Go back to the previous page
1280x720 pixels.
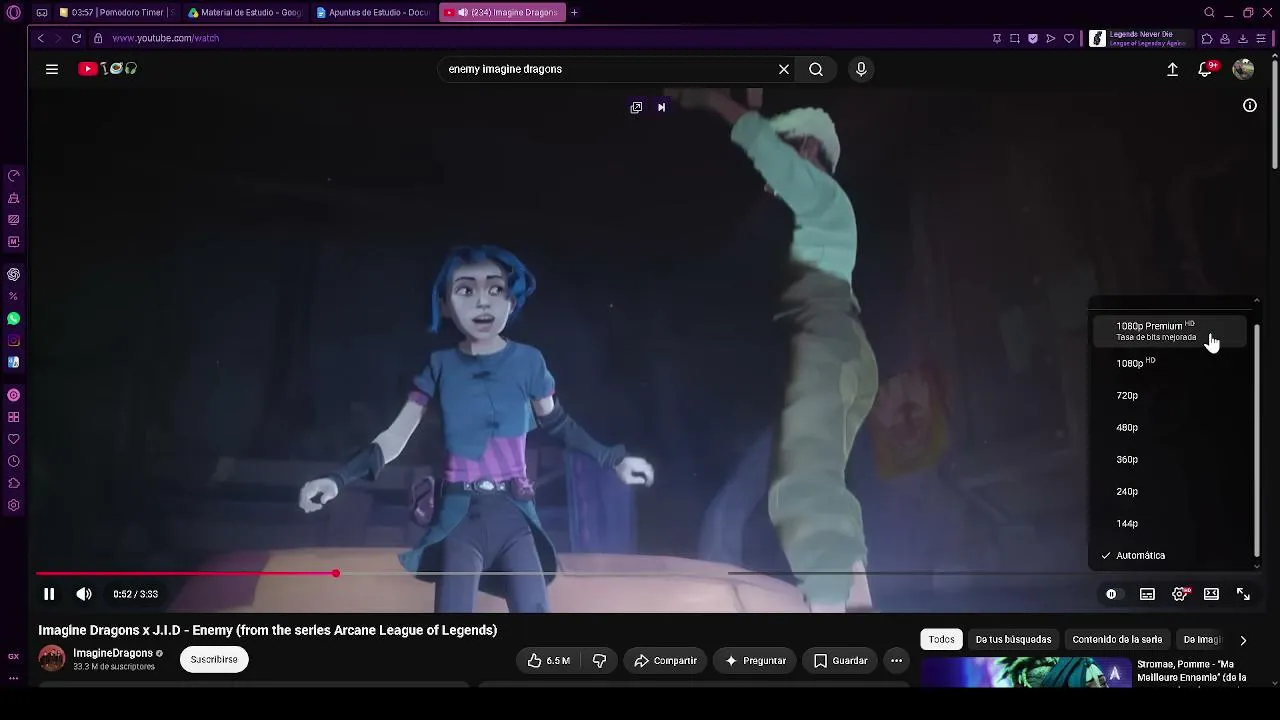pyautogui.click(x=40, y=38)
